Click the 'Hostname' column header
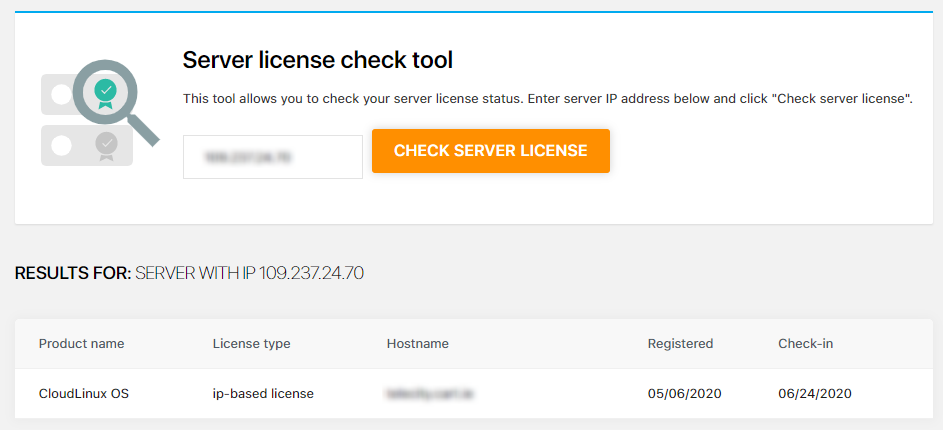The height and width of the screenshot is (430, 943). (x=418, y=344)
